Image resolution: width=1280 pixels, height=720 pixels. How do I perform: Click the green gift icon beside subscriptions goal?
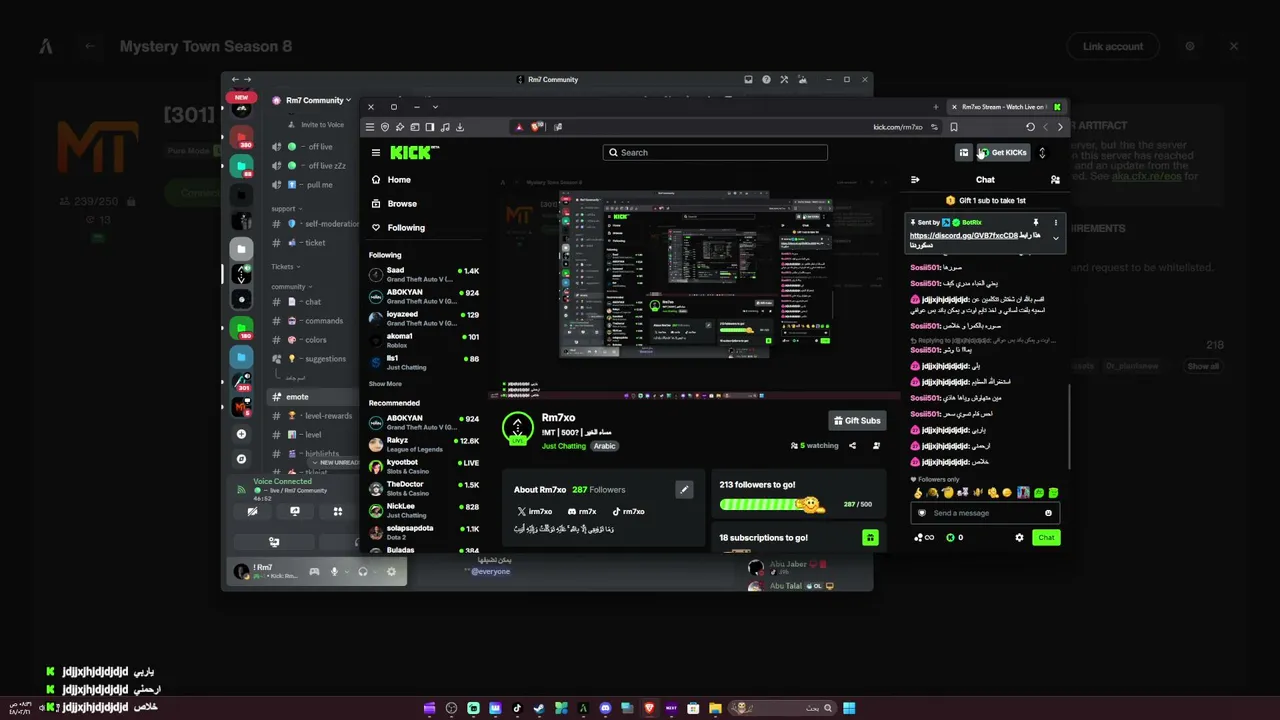pos(870,538)
